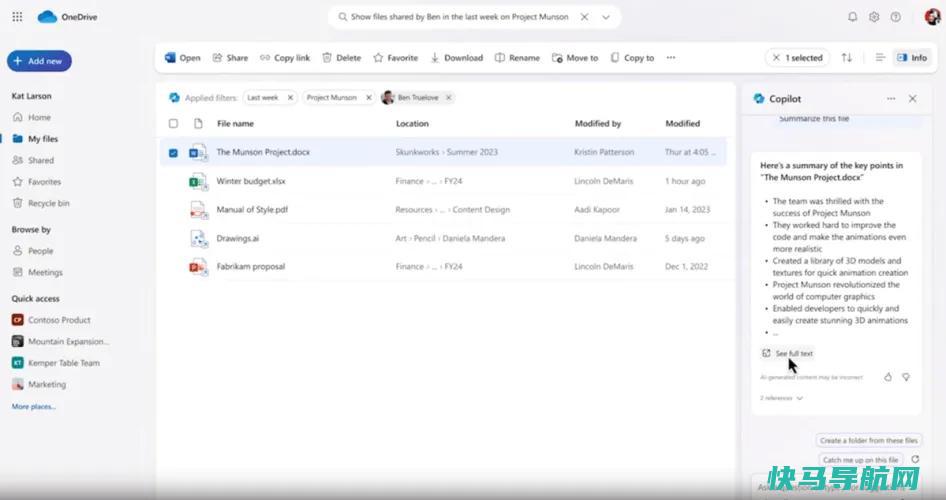Image resolution: width=946 pixels, height=500 pixels.
Task: Rename the selected file
Action: pos(517,58)
